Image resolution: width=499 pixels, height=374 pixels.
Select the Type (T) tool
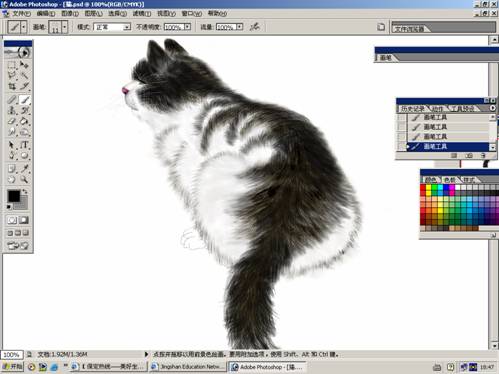point(24,145)
